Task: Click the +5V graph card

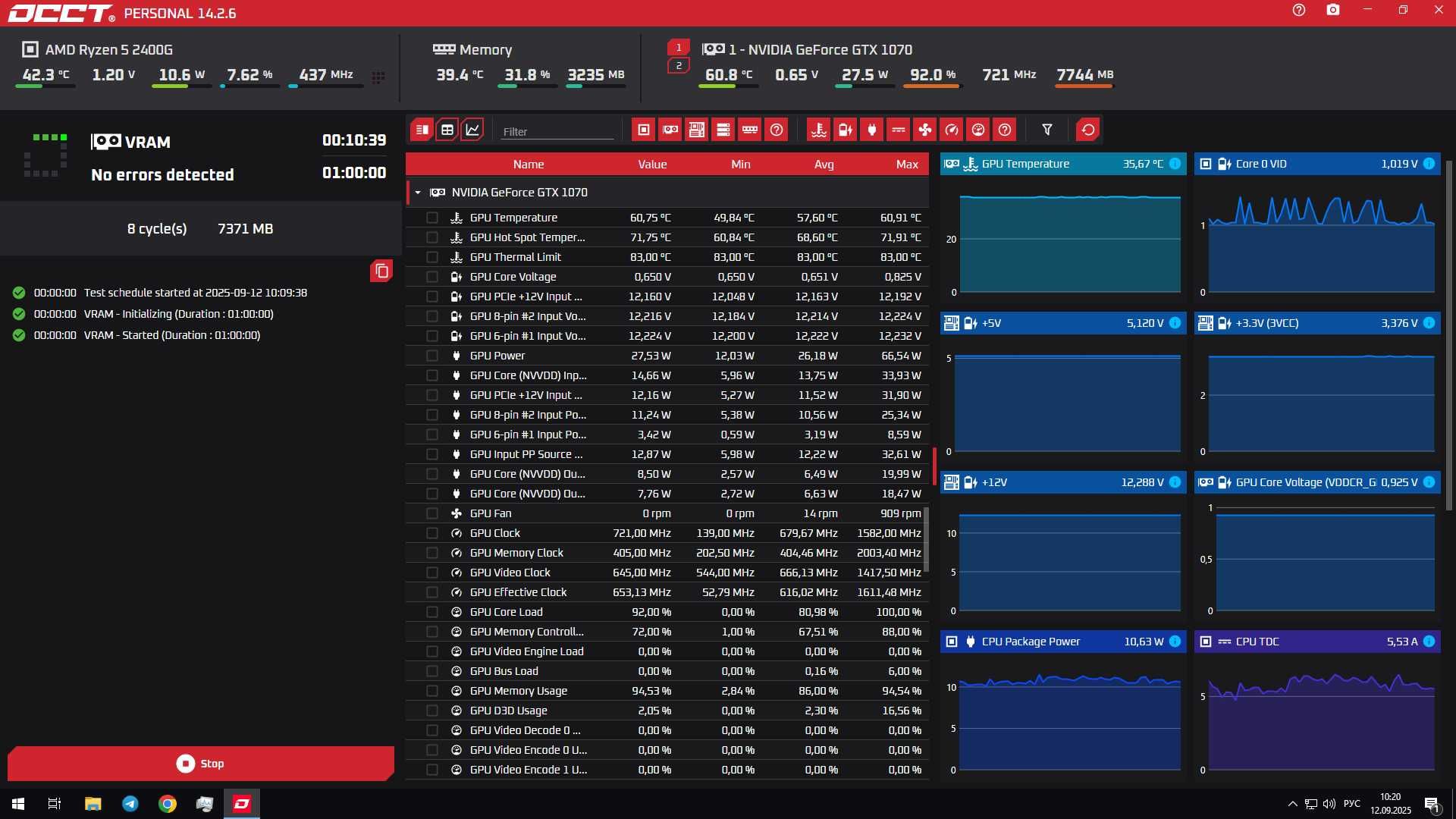Action: point(1063,387)
